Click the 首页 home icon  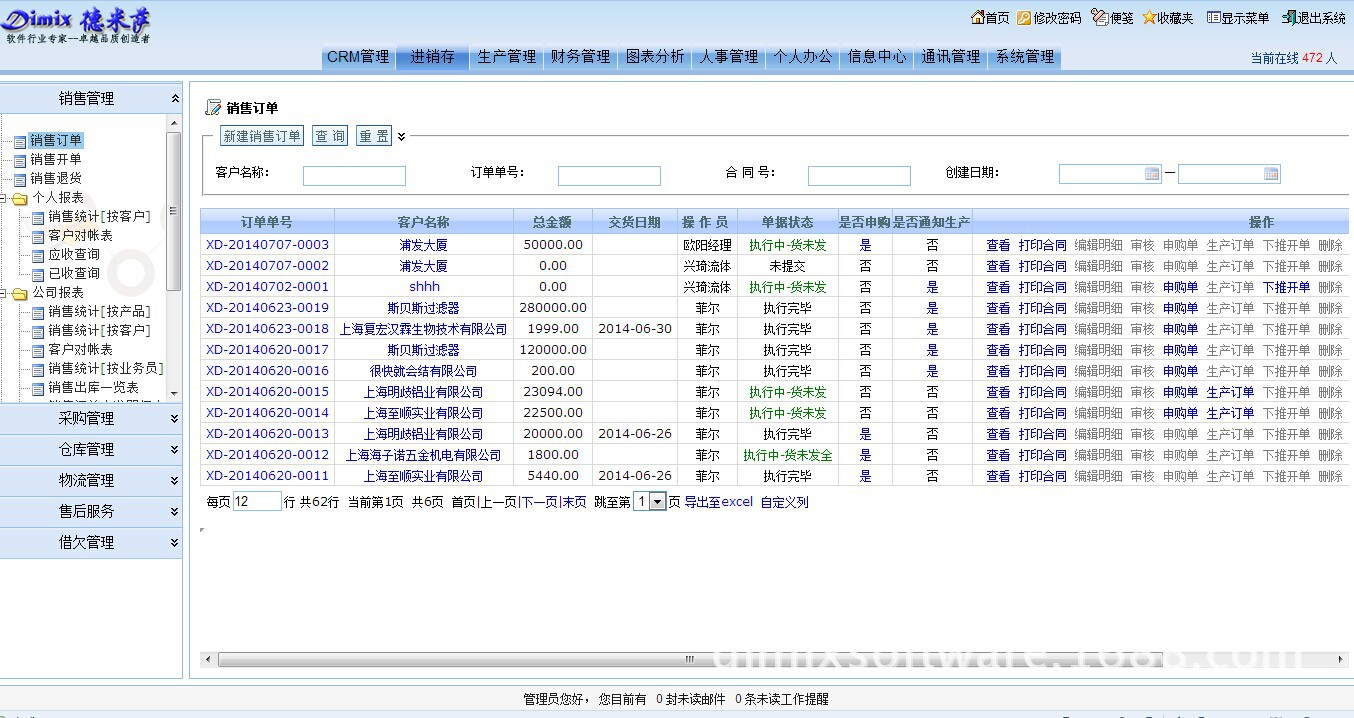click(977, 18)
